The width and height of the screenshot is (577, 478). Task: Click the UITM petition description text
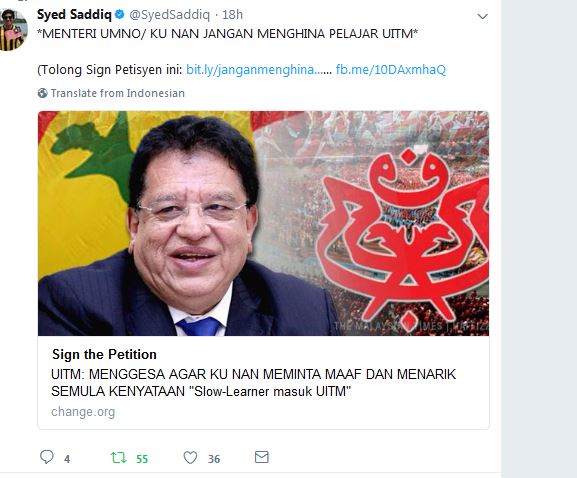pyautogui.click(x=254, y=383)
